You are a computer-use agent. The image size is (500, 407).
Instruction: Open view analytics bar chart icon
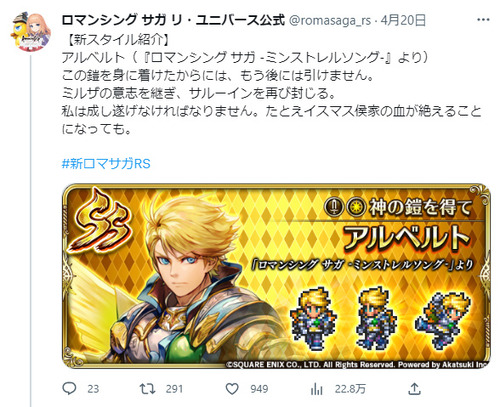coord(316,389)
